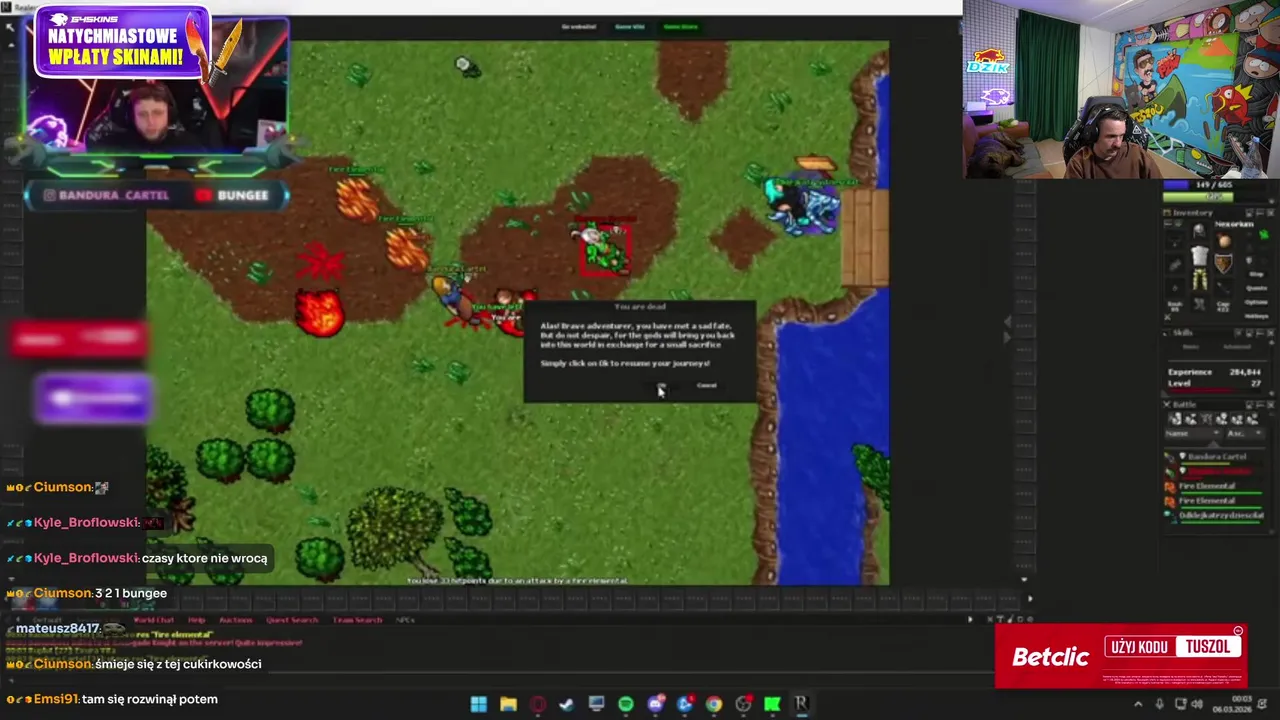Screen dimensions: 1280x720
Task: Click the yellow legs slot in Inventory
Action: click(1199, 278)
